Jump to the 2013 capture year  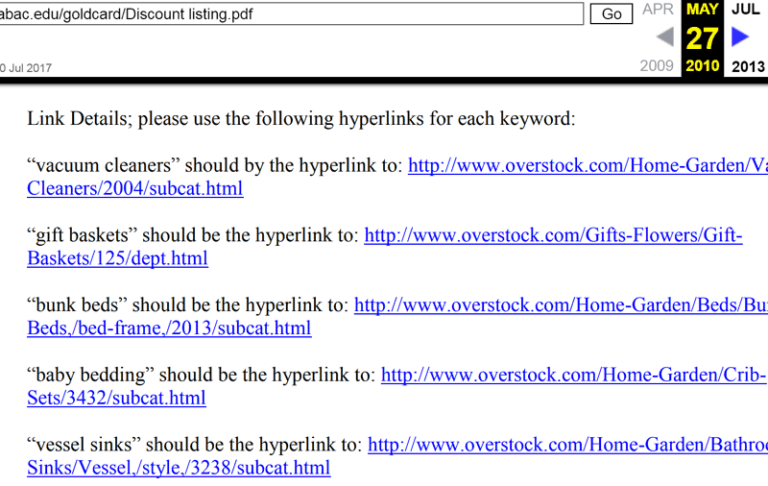coord(748,66)
